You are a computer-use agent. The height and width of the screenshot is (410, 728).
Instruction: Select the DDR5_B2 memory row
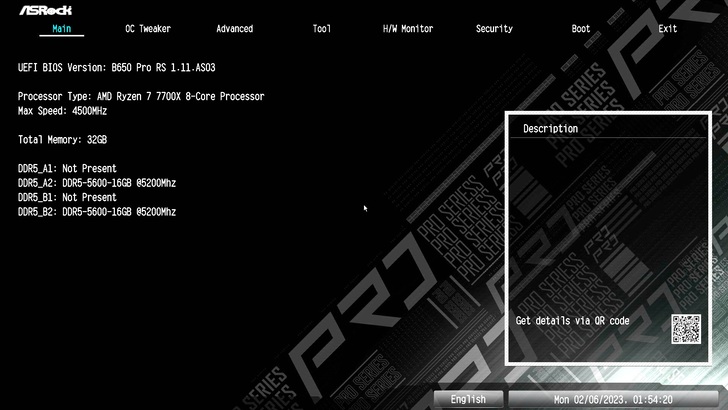[97, 212]
